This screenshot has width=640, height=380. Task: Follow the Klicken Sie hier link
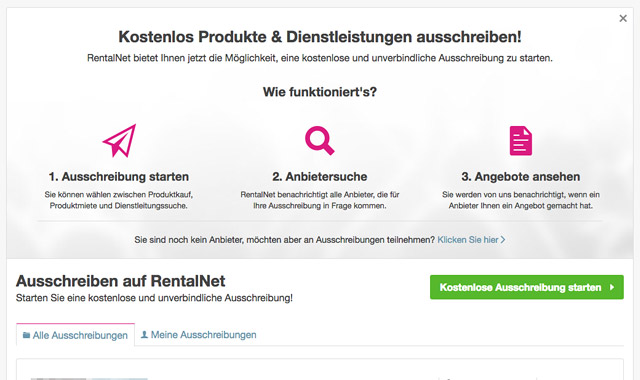[468, 240]
